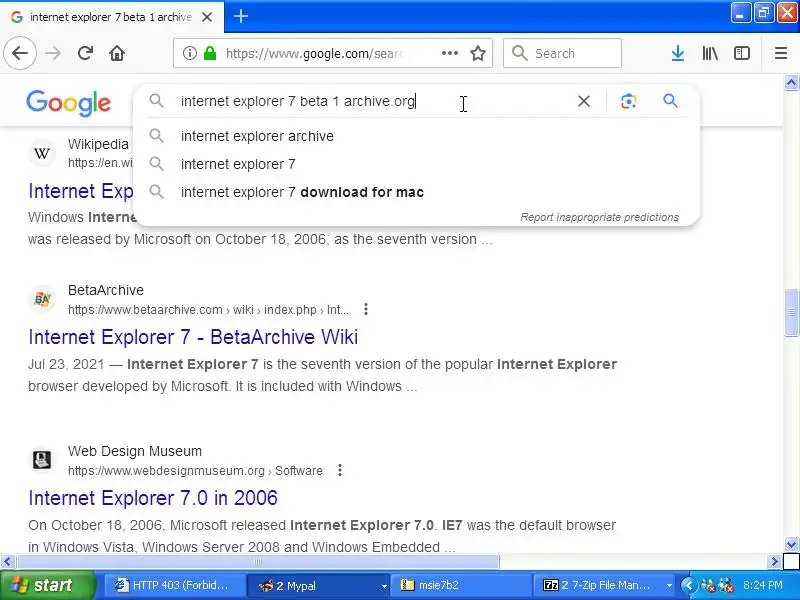The image size is (800, 600).
Task: Select the internet explorer 7 beta tab
Action: tap(111, 17)
